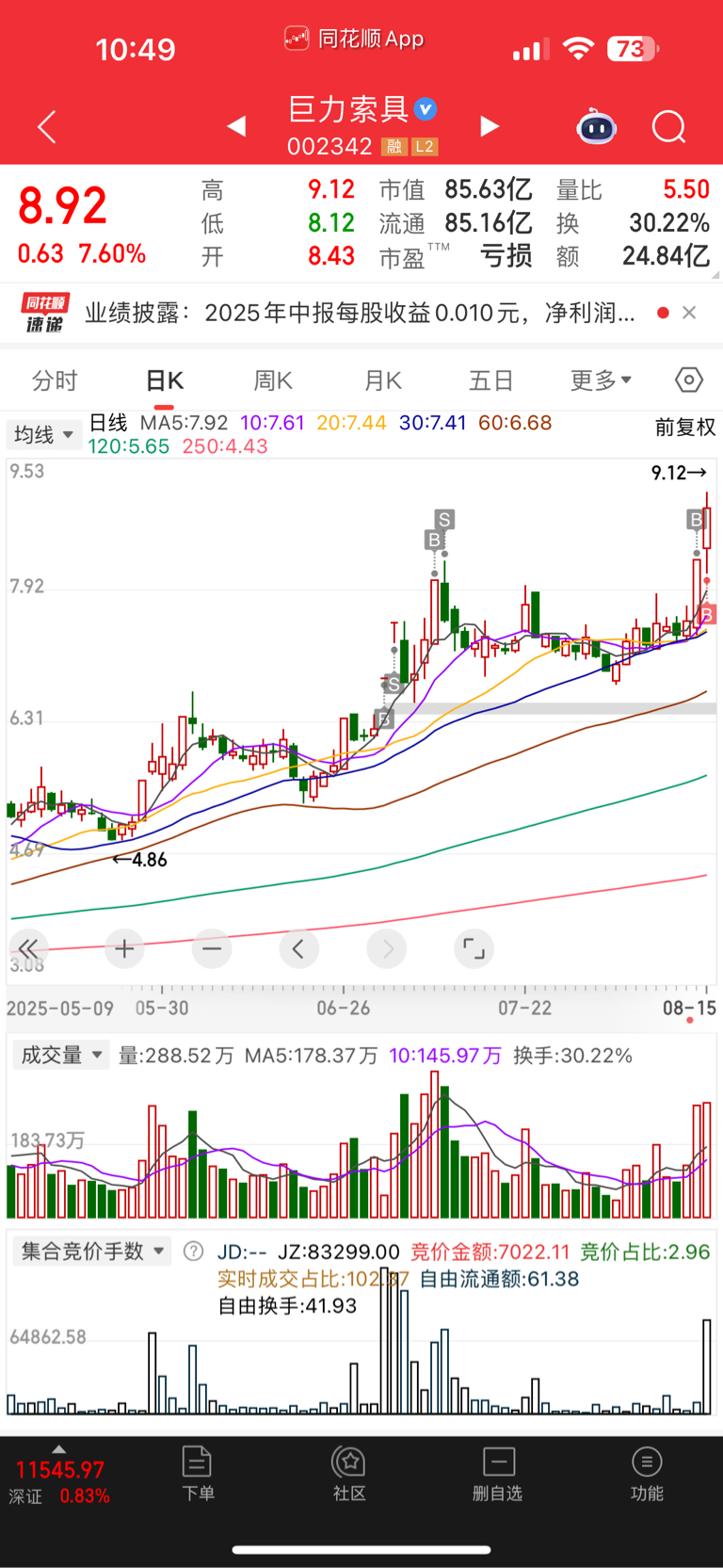Tap the MA5:7.92 moving average label

click(185, 423)
